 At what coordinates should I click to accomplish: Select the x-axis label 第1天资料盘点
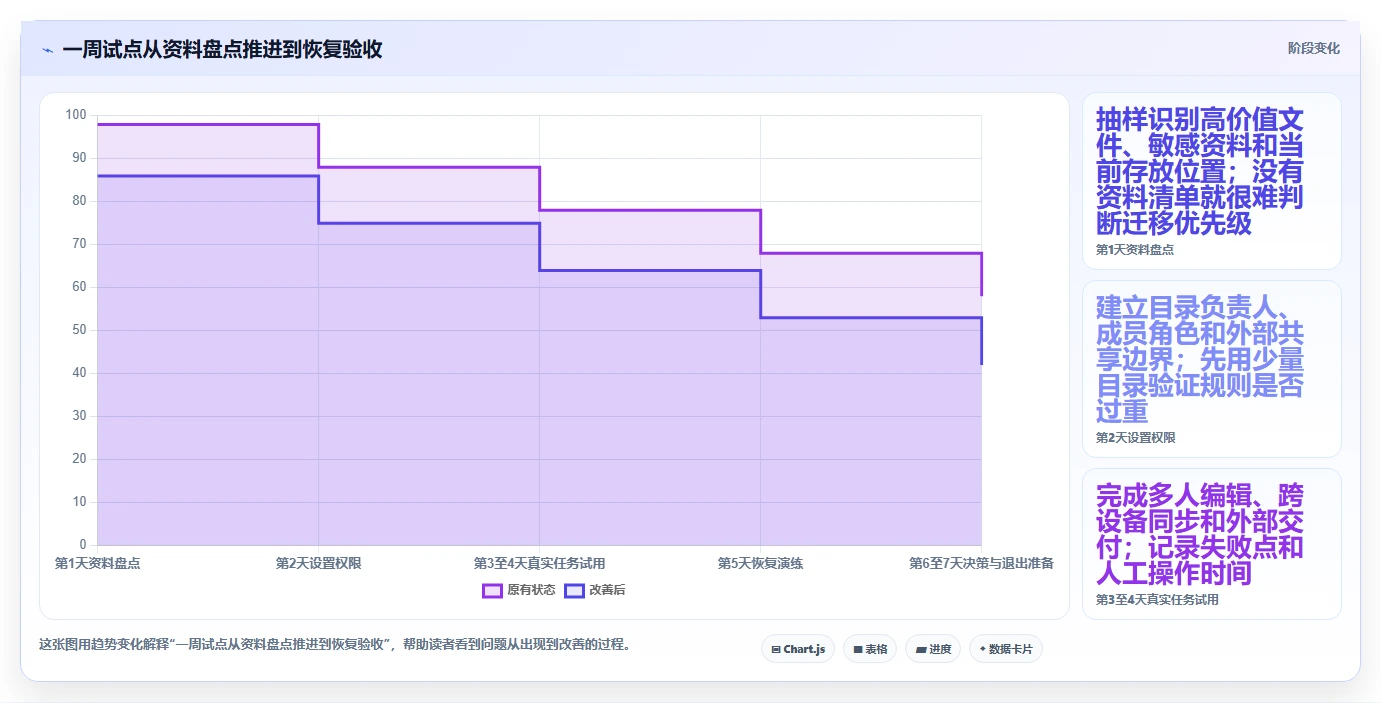click(97, 563)
